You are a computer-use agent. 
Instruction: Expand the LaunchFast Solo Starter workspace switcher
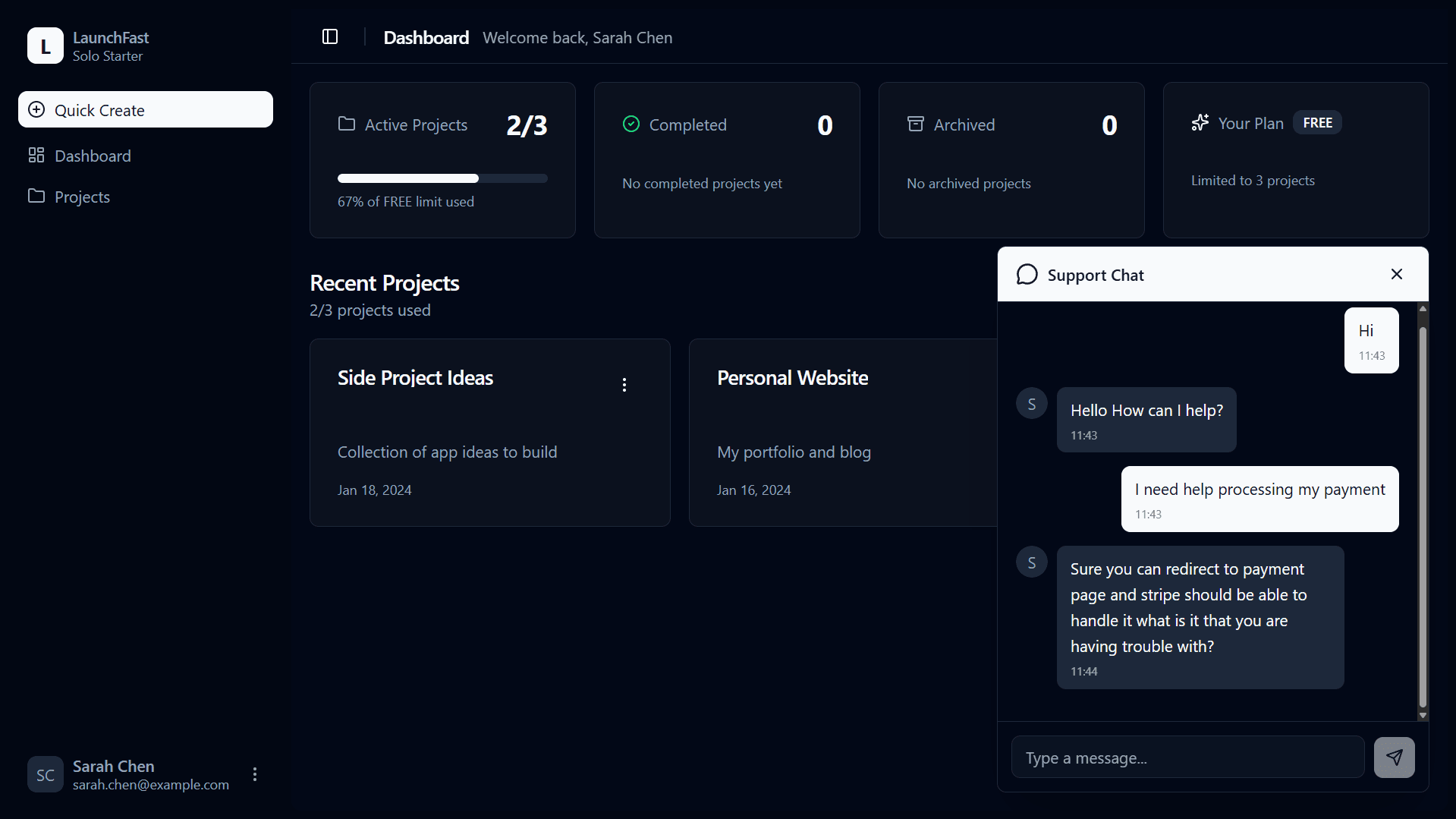[111, 46]
